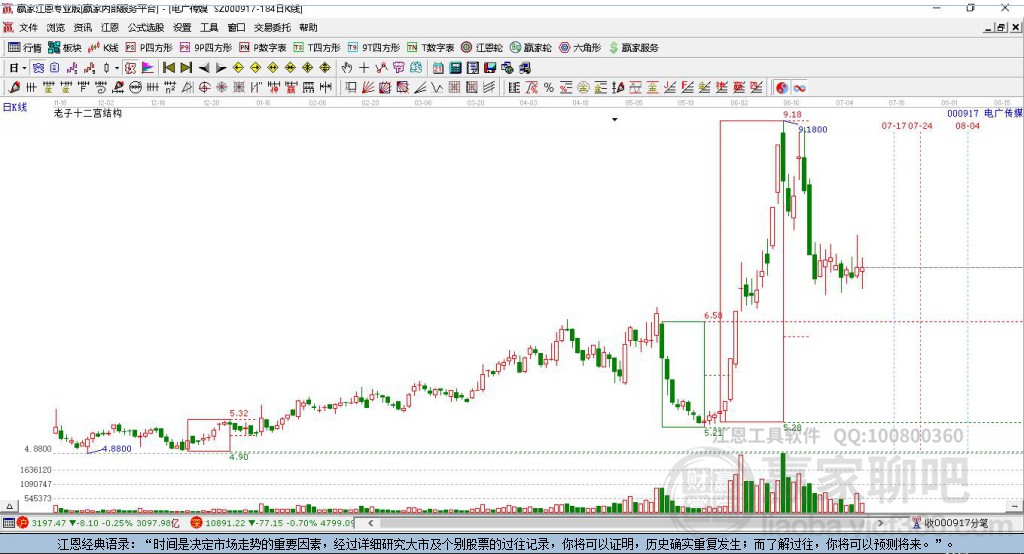The image size is (1024, 554).
Task: Open the 公式选股 menu
Action: click(x=146, y=27)
